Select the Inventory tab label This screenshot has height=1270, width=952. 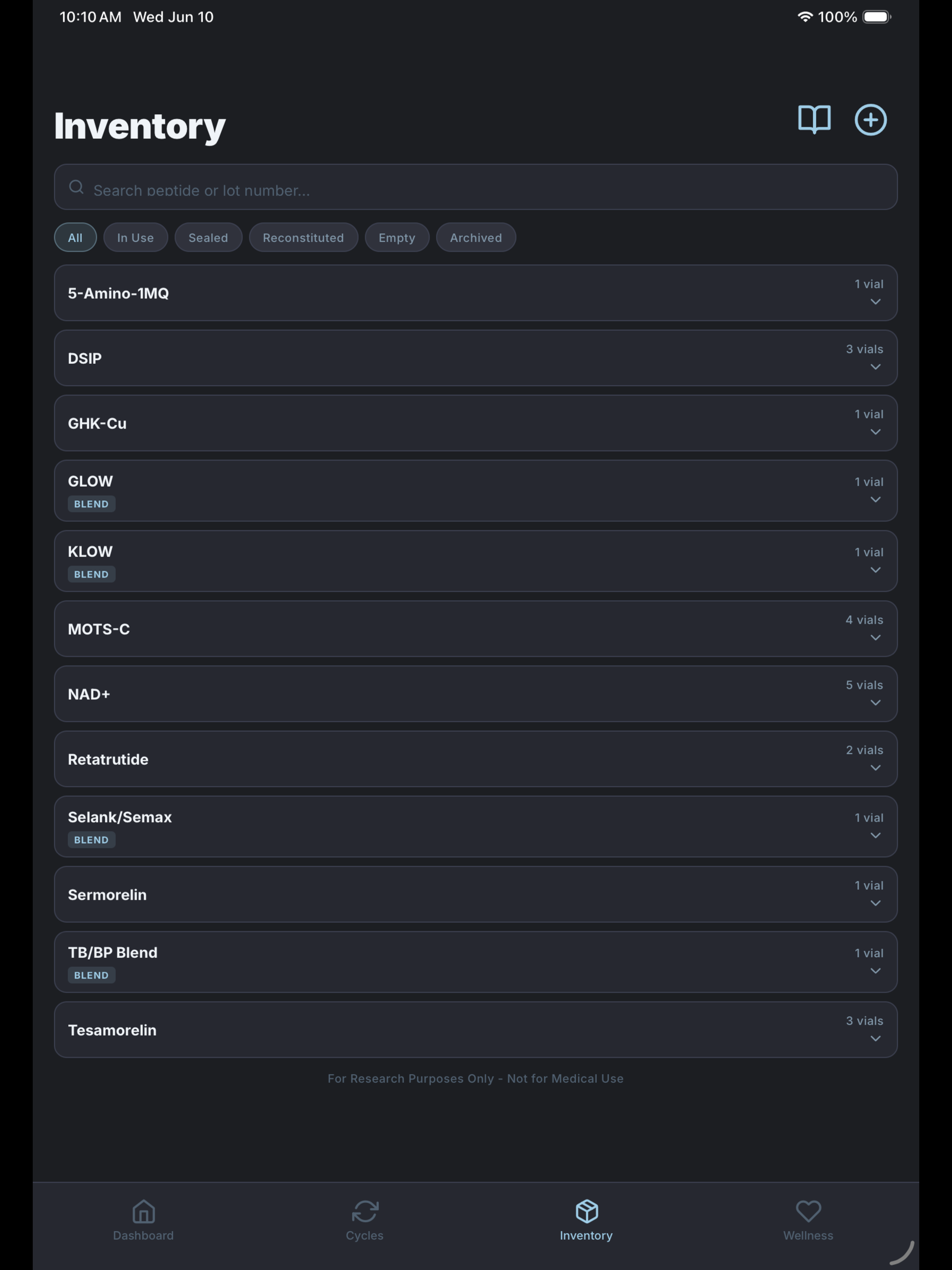click(586, 1235)
